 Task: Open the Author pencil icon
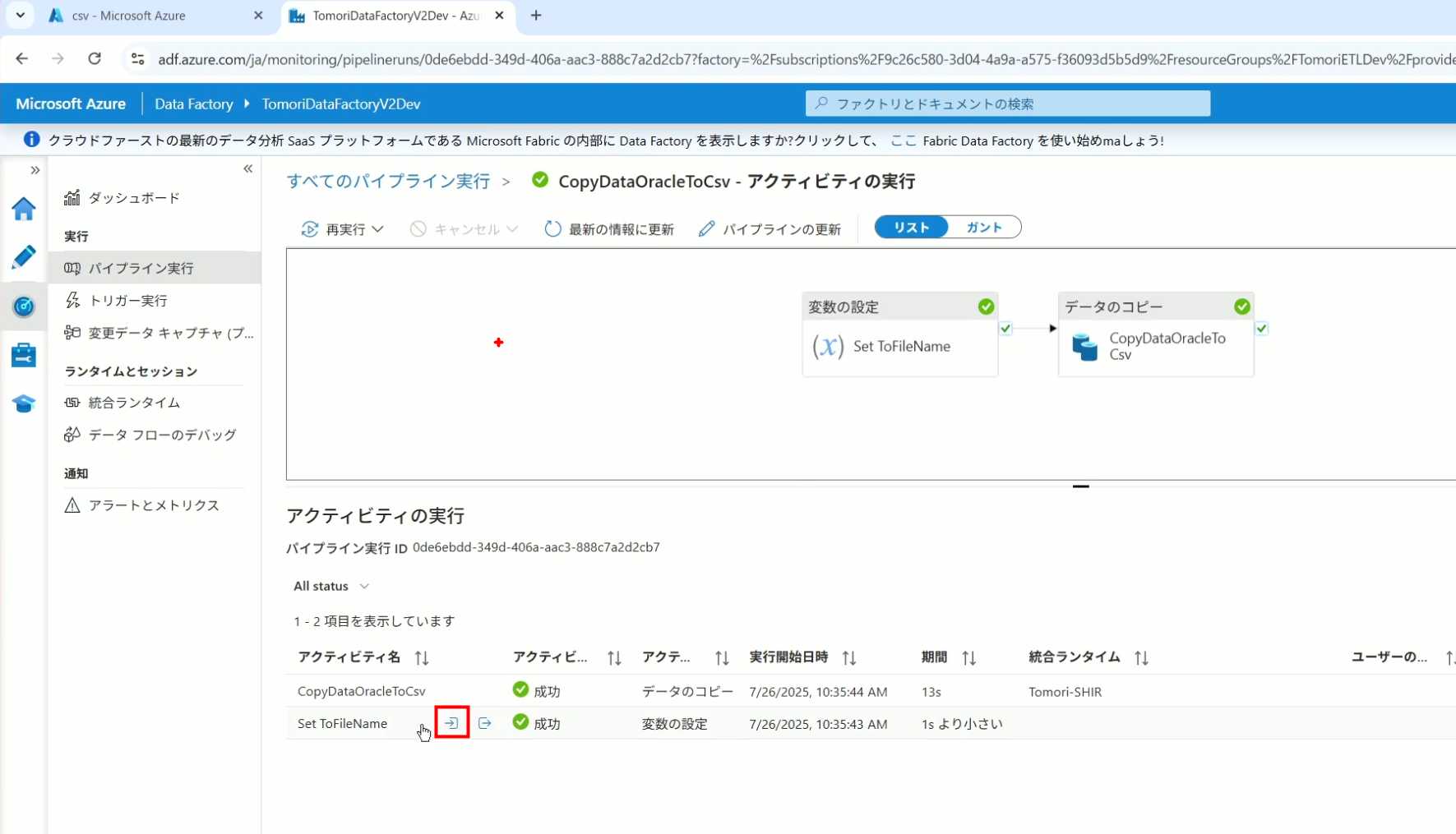tap(23, 257)
